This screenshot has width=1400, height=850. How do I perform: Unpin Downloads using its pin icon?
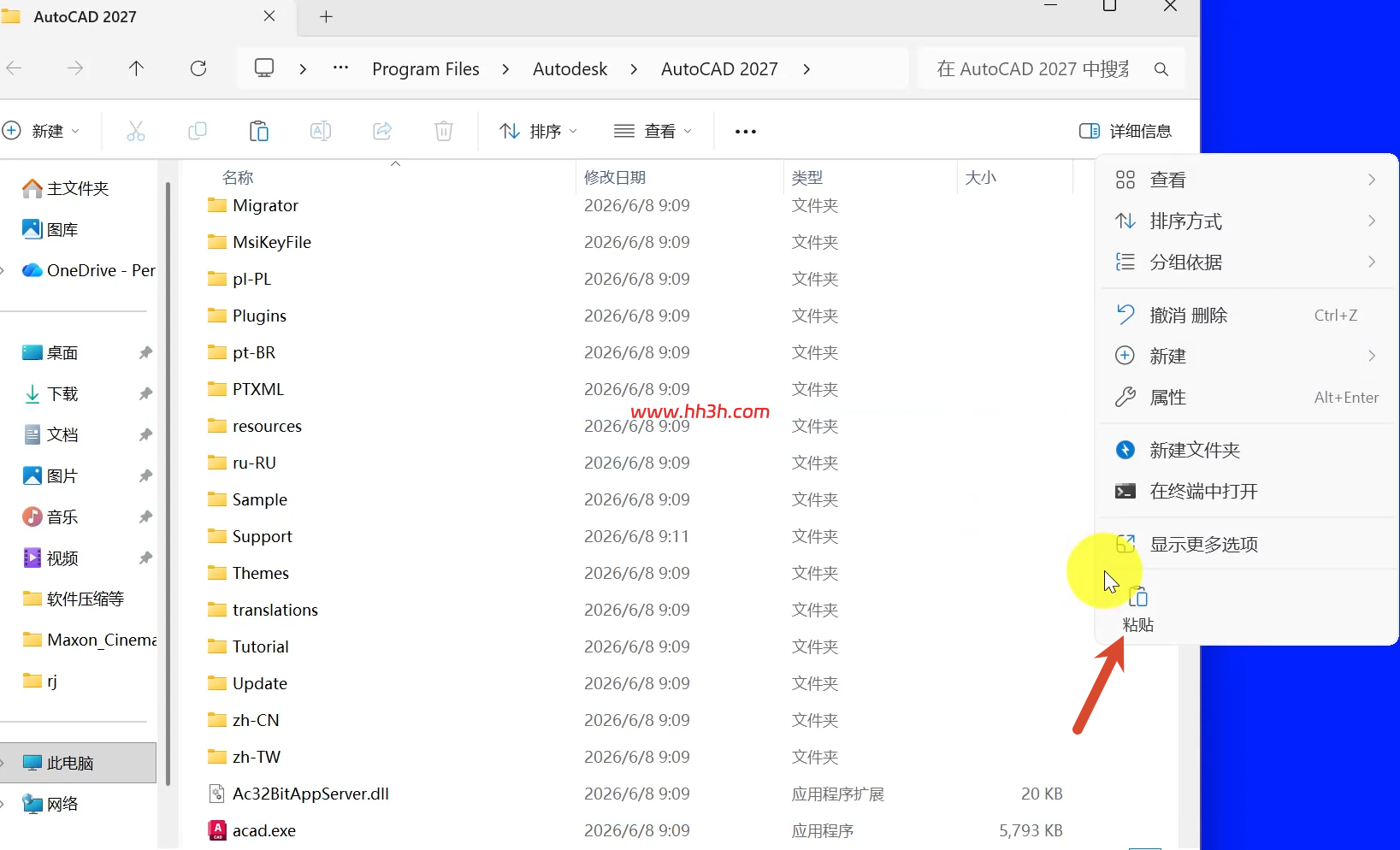tap(145, 393)
